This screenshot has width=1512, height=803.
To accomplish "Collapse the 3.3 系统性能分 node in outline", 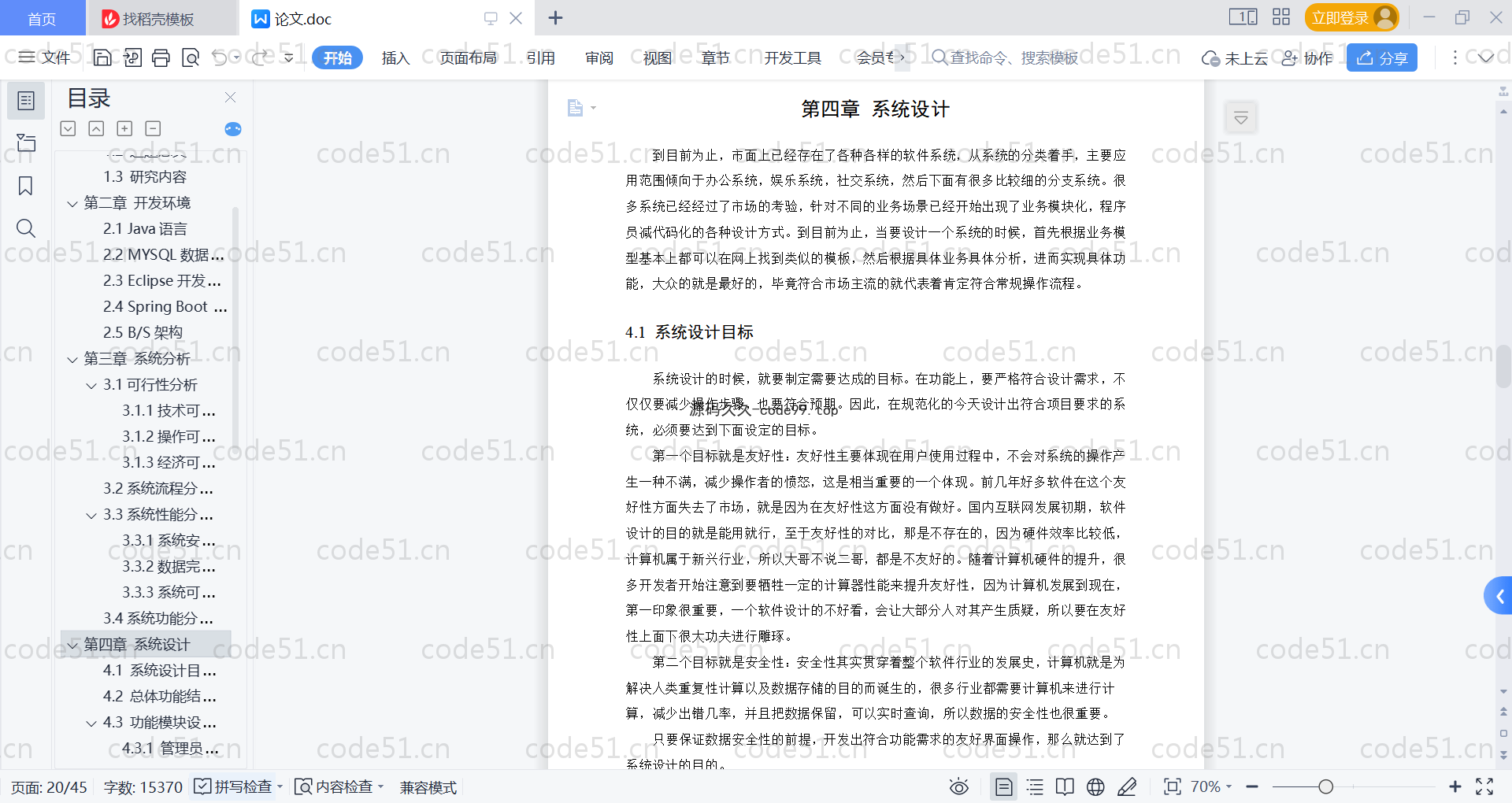I will (x=91, y=516).
